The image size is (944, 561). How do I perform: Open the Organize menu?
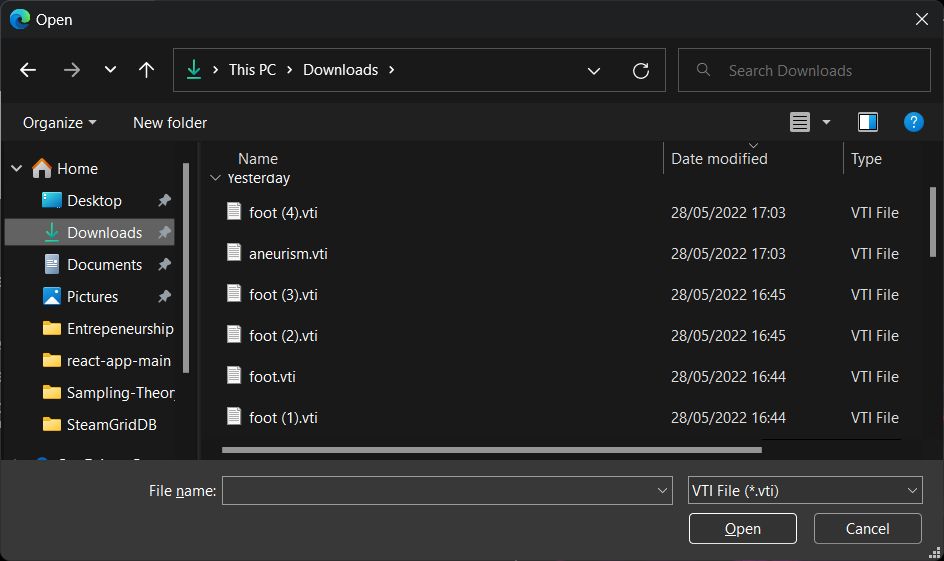59,123
